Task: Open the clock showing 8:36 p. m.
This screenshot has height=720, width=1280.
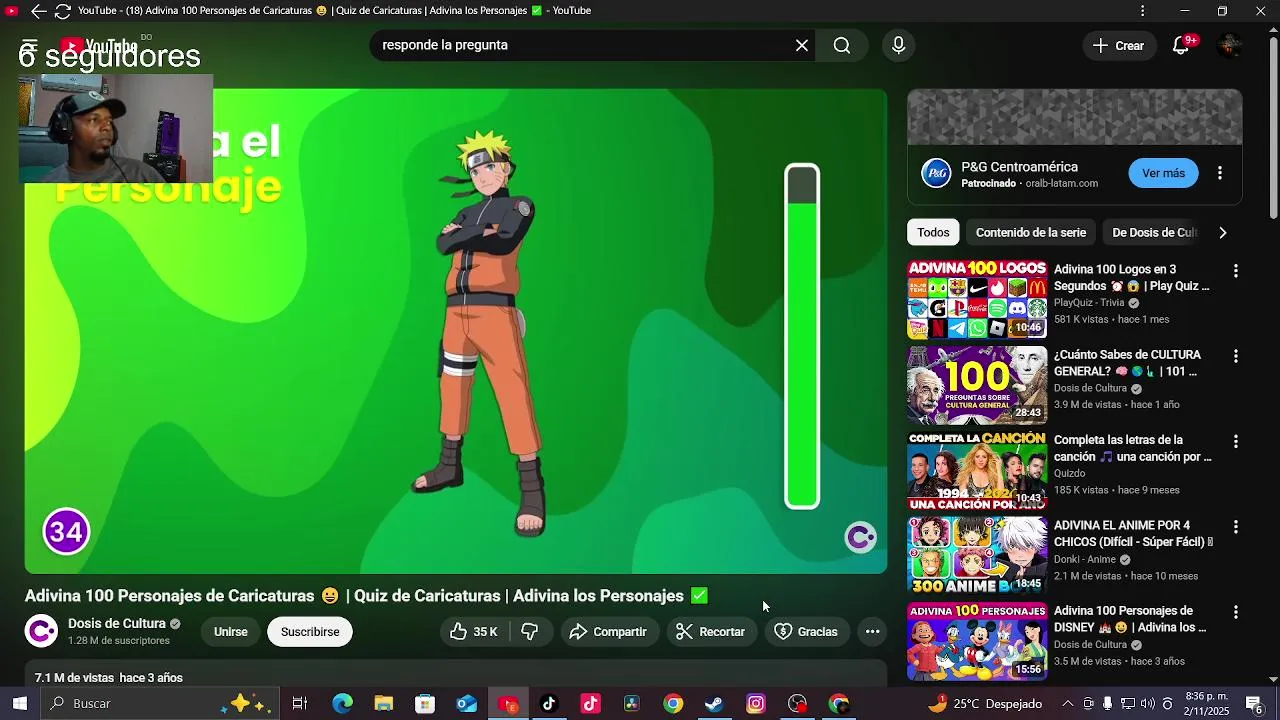Action: coord(1208,704)
